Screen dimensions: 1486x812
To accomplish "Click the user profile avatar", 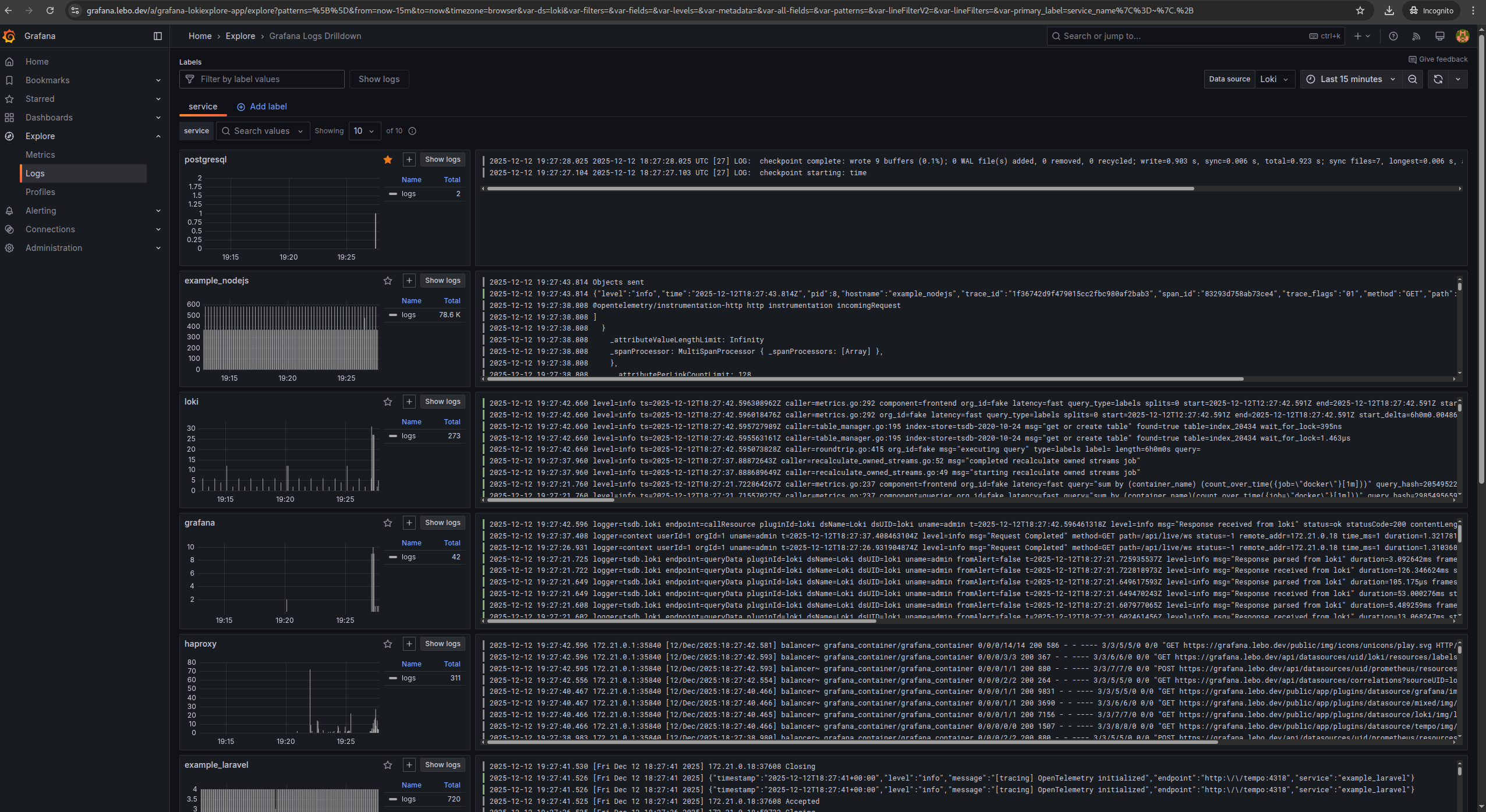I will [1462, 36].
